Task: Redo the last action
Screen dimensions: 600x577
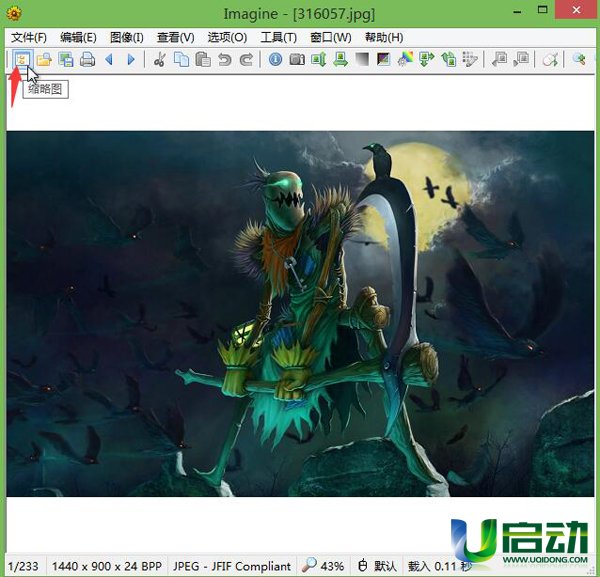Action: (x=246, y=59)
